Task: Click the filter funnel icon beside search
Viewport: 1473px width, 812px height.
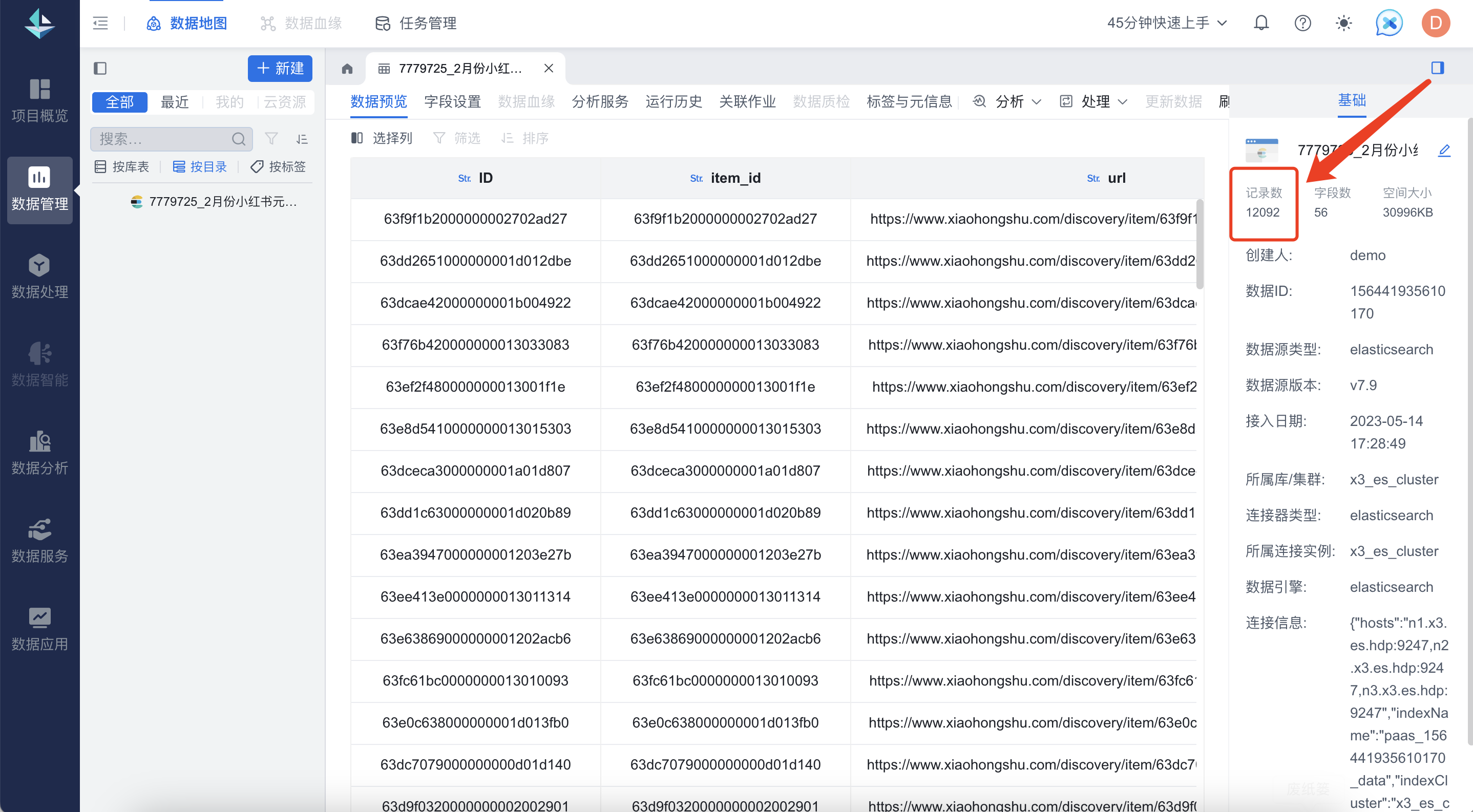Action: [x=271, y=139]
